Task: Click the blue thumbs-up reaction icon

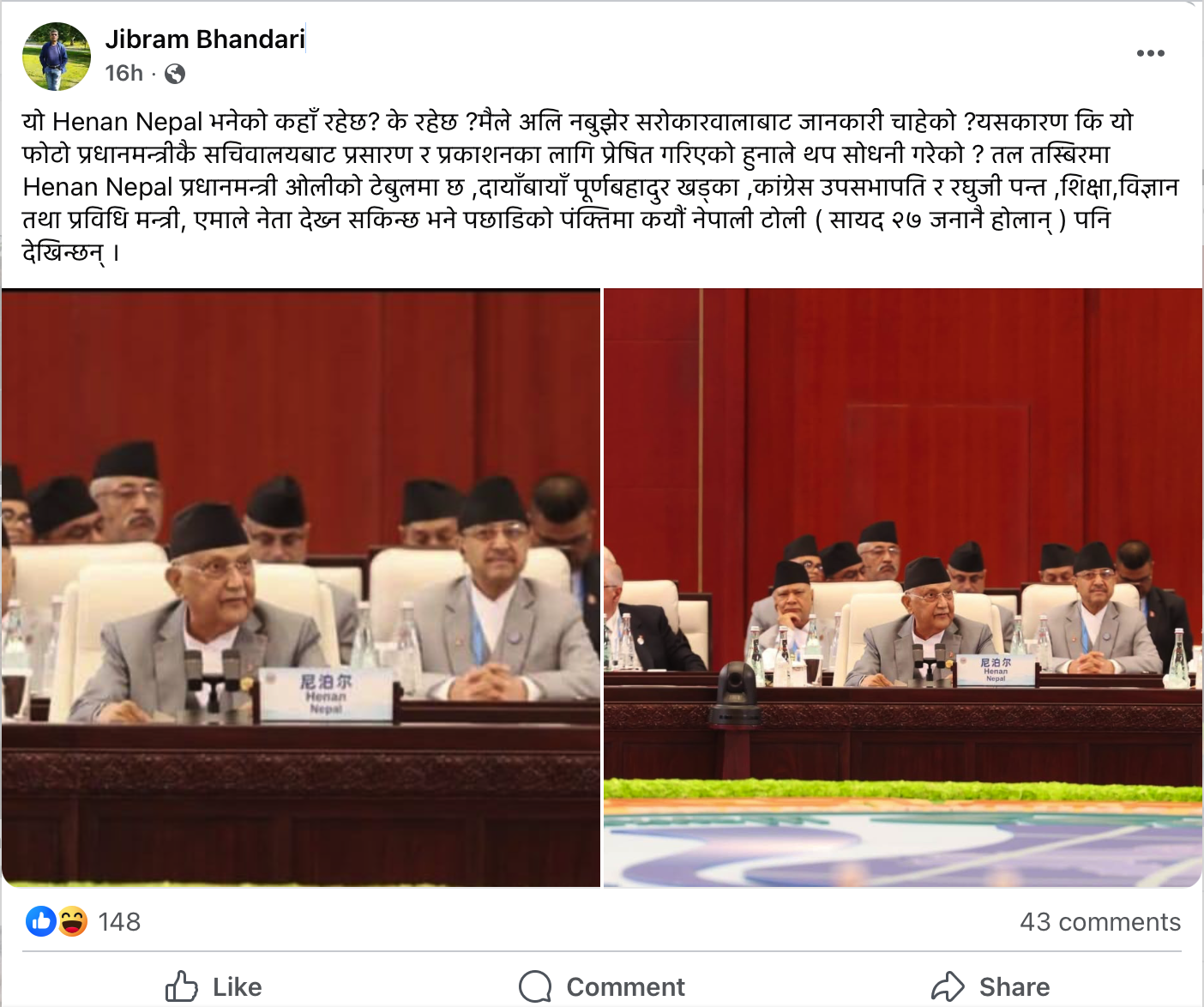Action: pyautogui.click(x=41, y=922)
